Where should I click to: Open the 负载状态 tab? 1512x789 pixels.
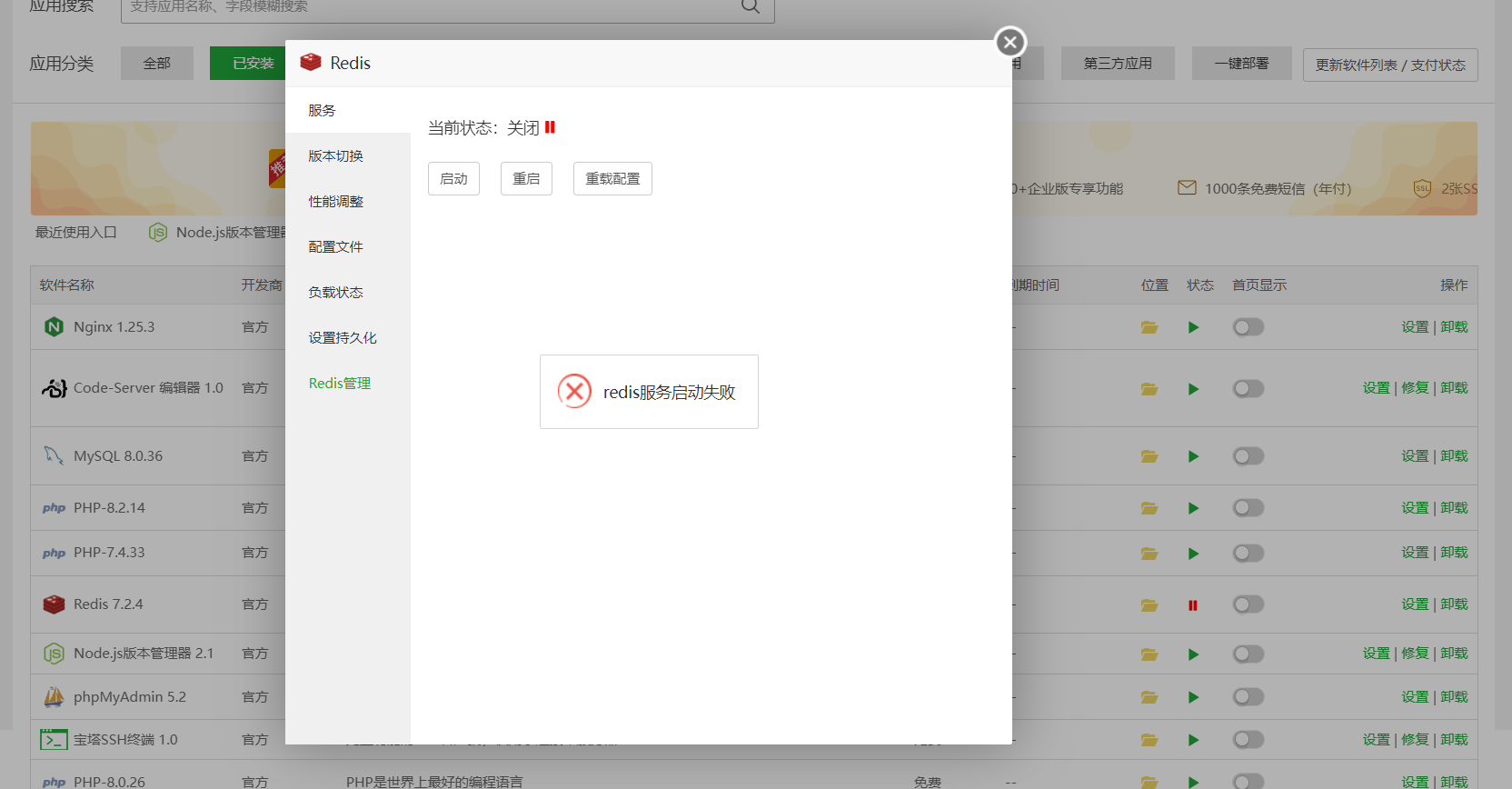[348, 292]
